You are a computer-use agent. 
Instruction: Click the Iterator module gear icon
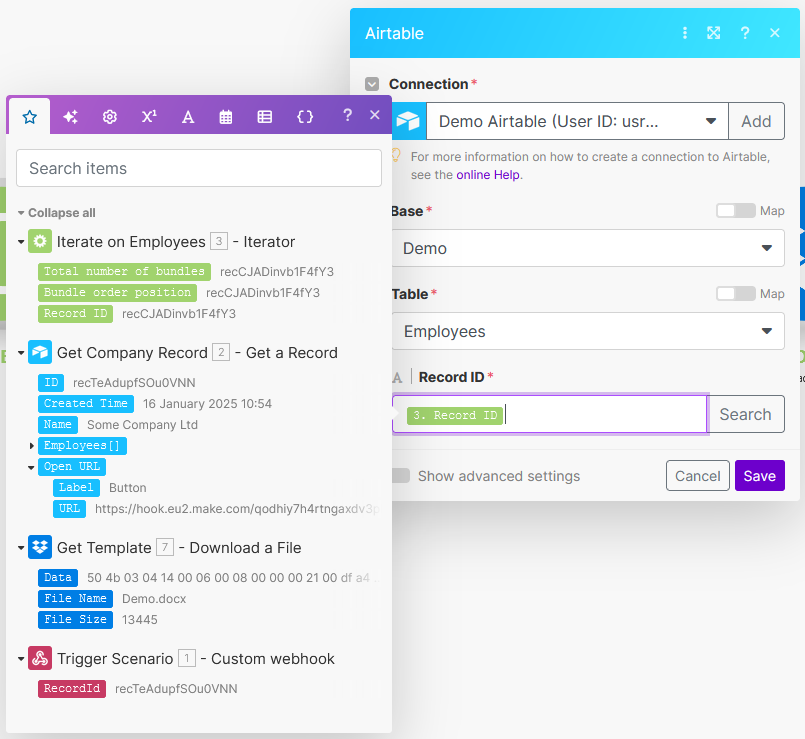click(x=40, y=241)
